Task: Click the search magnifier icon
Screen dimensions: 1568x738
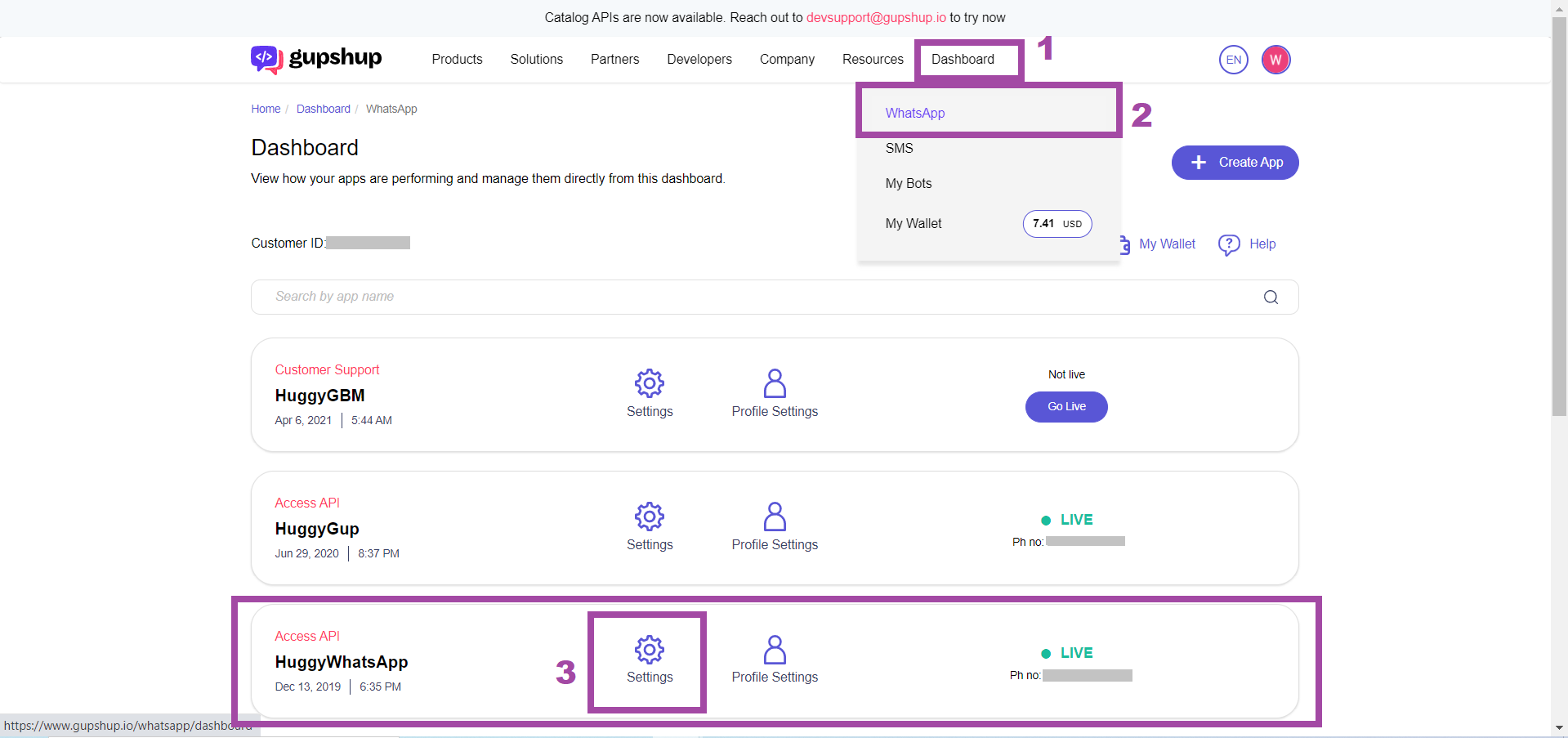Action: (x=1271, y=297)
